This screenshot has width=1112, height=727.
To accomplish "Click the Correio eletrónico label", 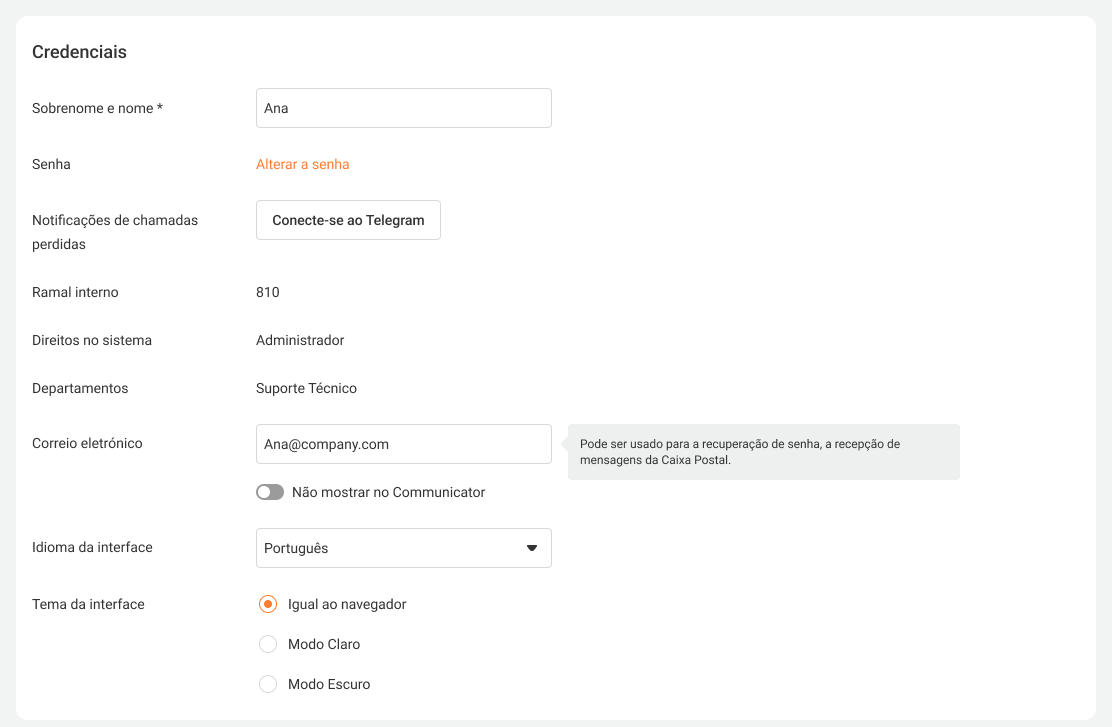I will click(87, 443).
